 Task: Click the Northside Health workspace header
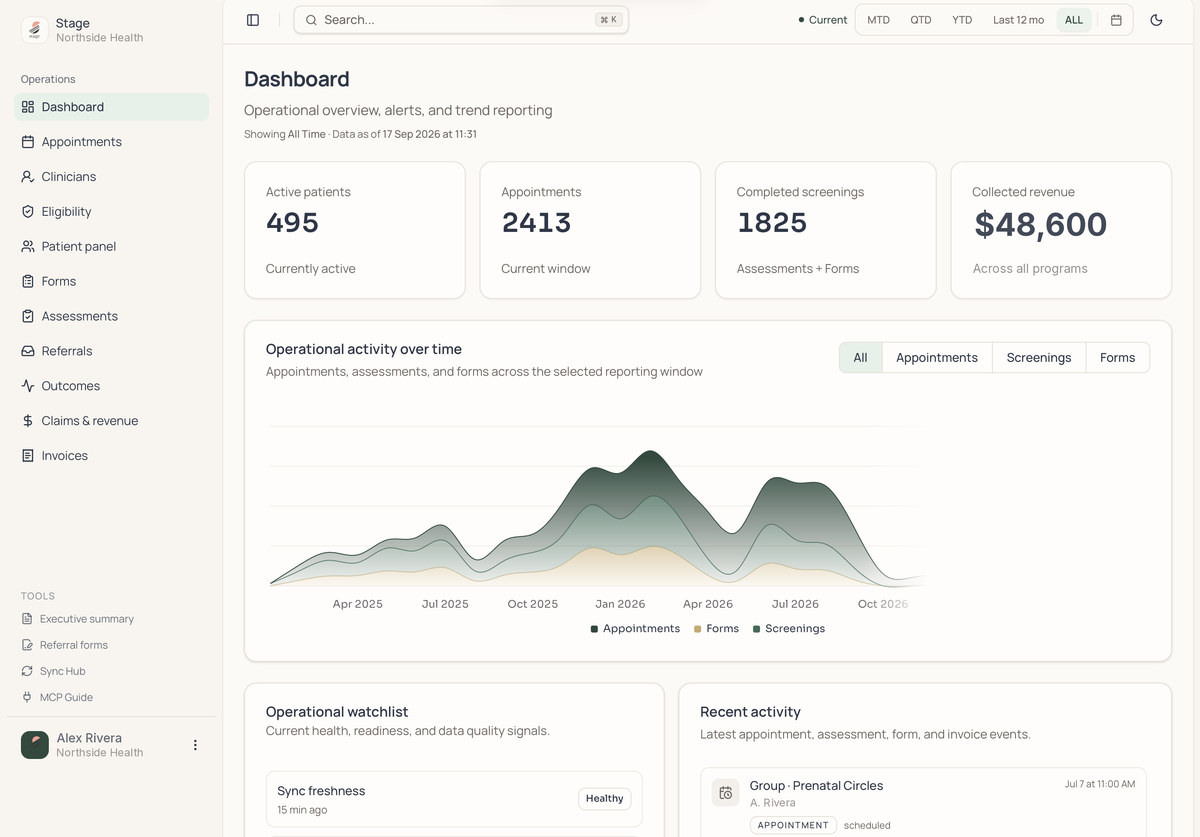pos(110,30)
